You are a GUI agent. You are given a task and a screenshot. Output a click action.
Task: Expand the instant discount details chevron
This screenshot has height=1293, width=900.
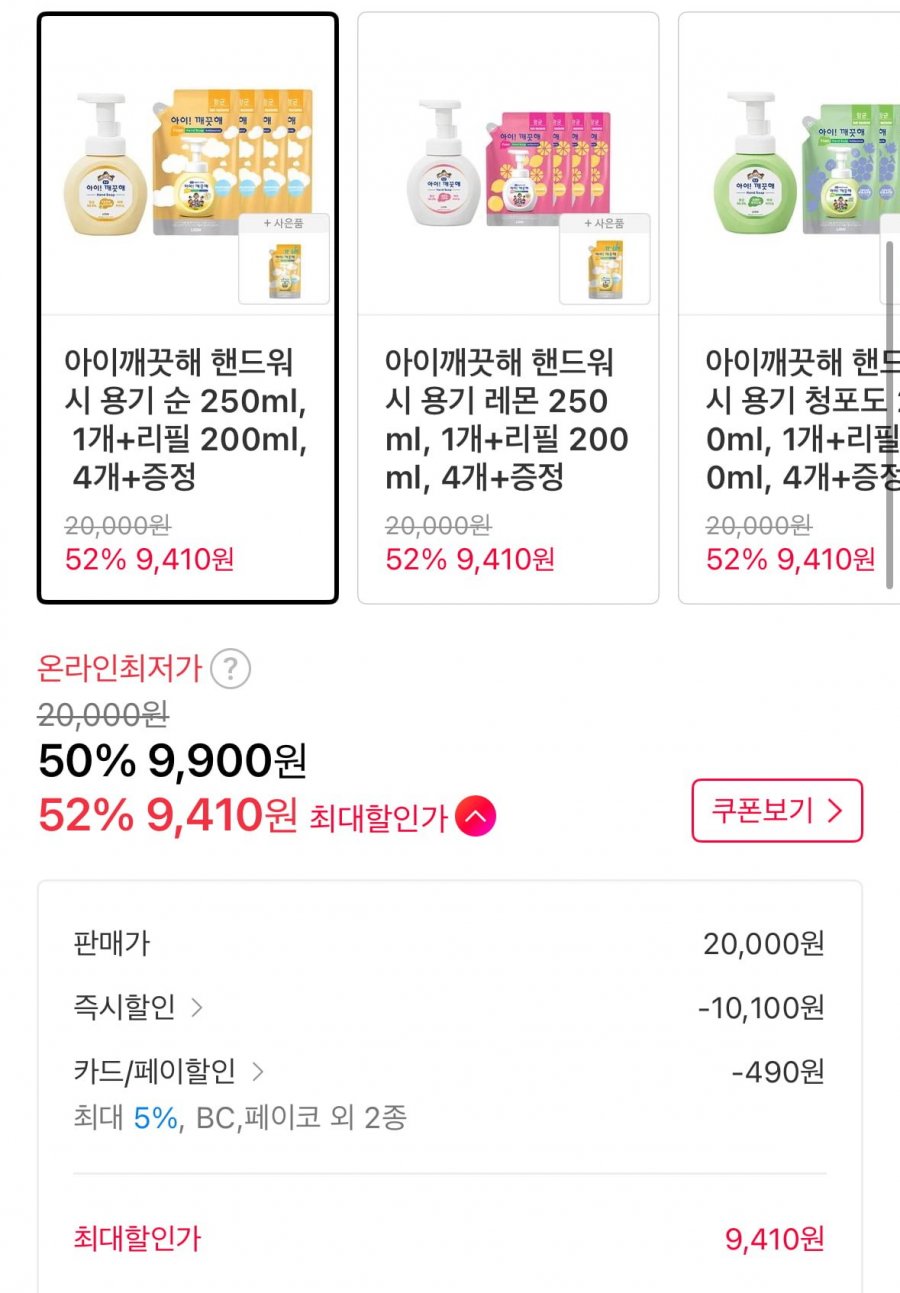(x=197, y=1007)
